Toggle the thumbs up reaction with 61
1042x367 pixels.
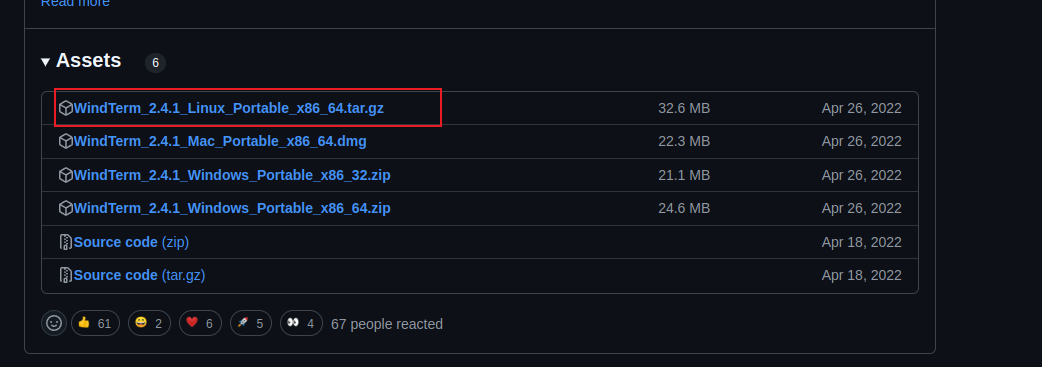point(95,323)
